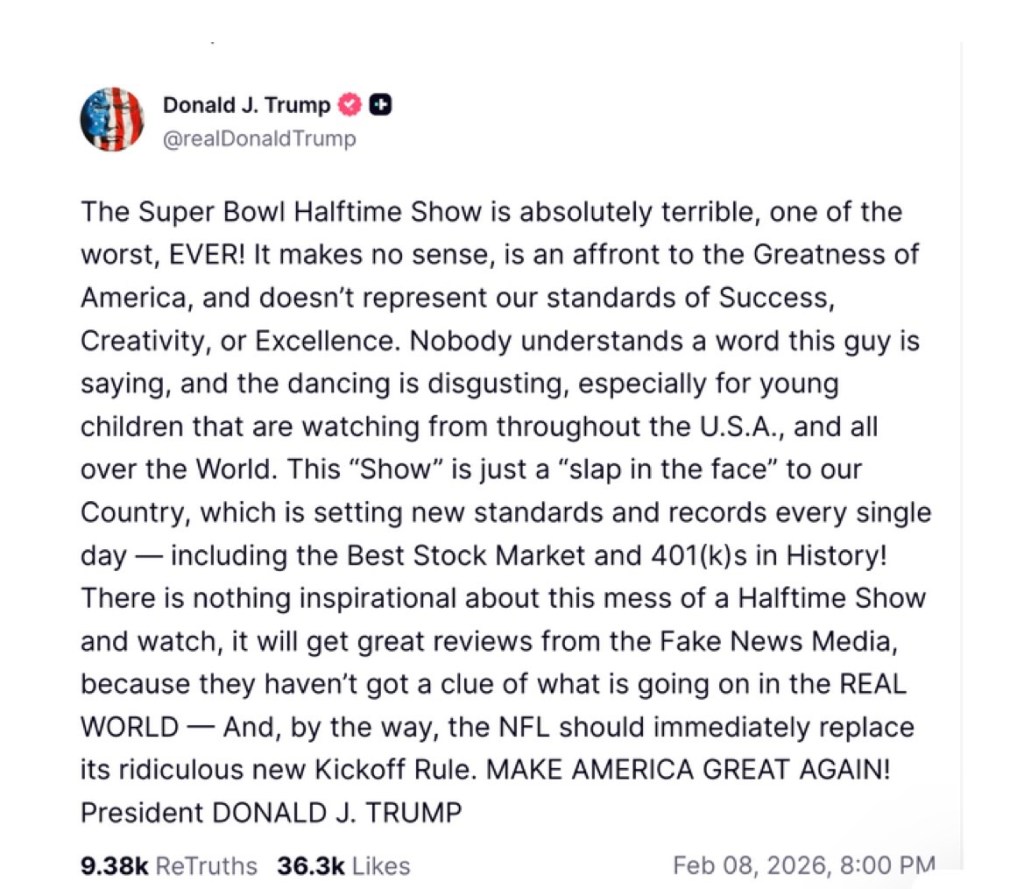
Task: Click the words "REAL WORLD" in the post
Action: [865, 684]
